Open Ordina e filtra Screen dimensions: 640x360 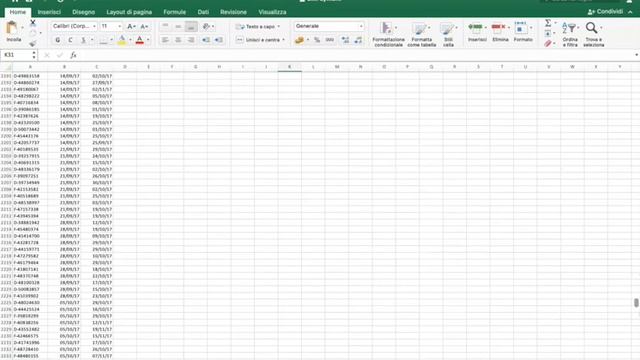click(570, 34)
